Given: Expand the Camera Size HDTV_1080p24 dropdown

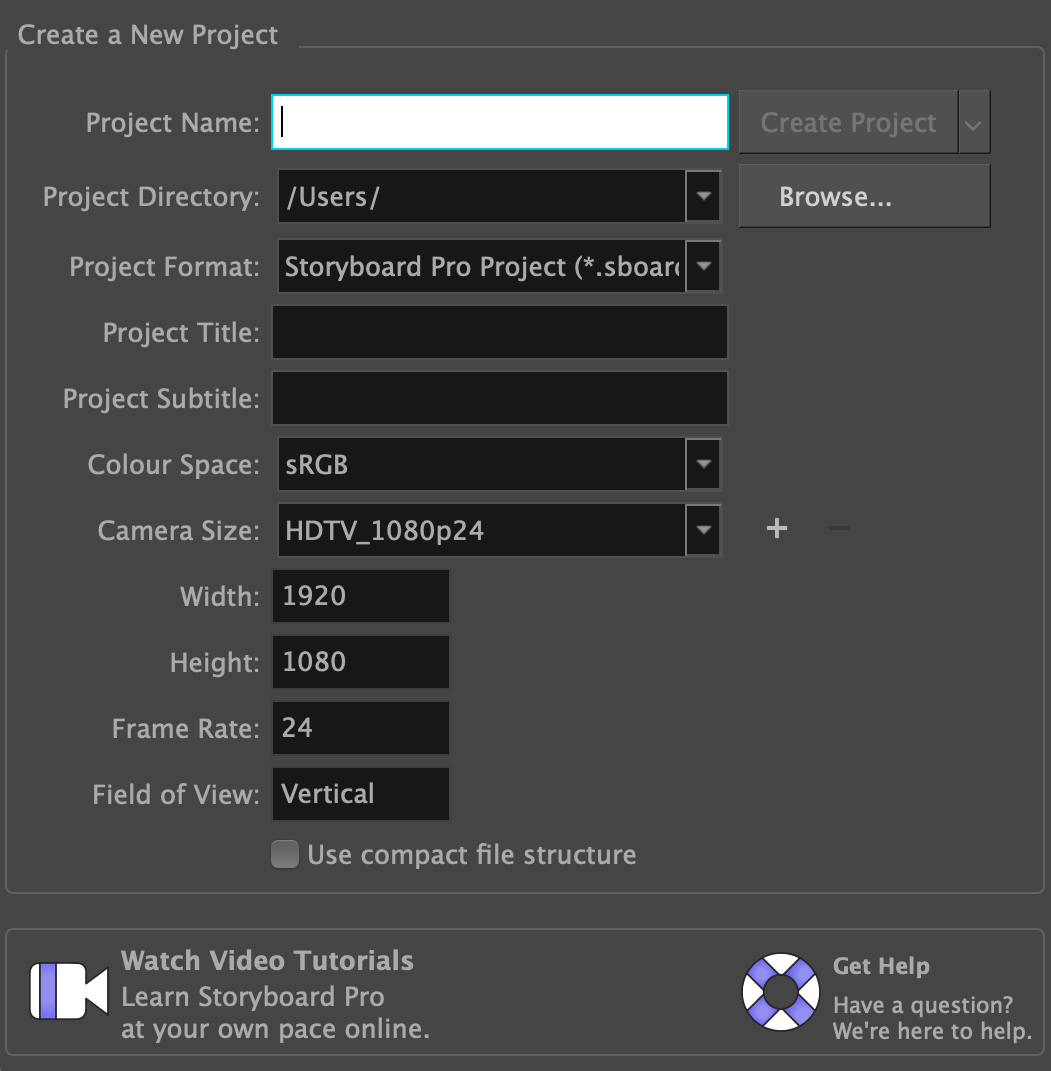Looking at the screenshot, I should 703,530.
